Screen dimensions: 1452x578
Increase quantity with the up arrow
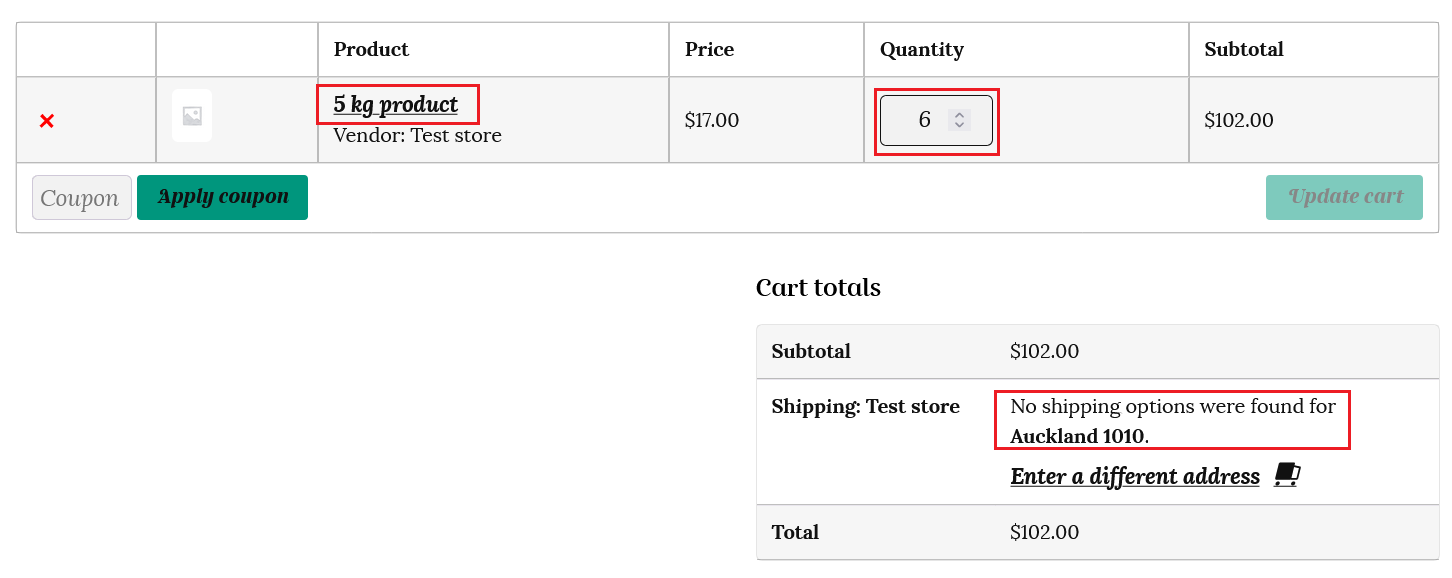960,115
